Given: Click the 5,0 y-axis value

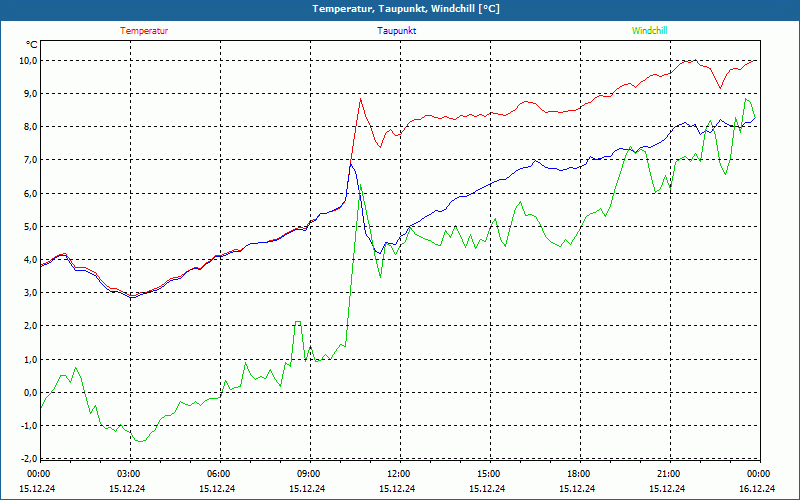Looking at the screenshot, I should click(x=30, y=227).
